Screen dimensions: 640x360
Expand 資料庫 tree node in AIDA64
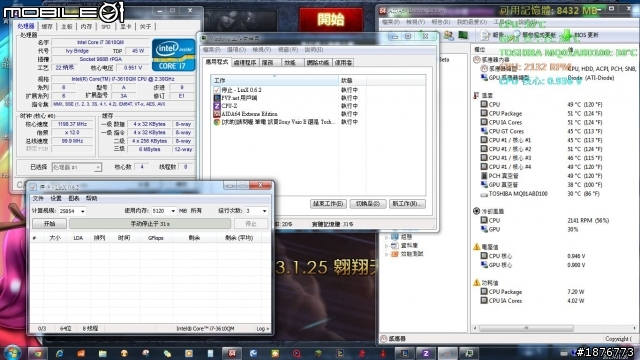387,245
